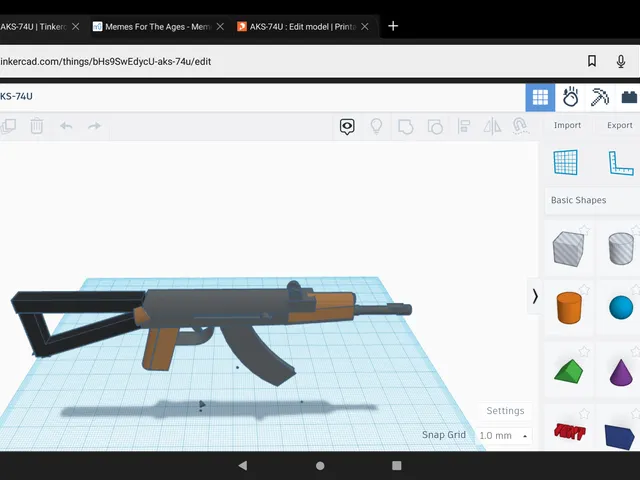640x480 pixels.
Task: Pick the orange Cylinder shape
Action: click(x=569, y=308)
